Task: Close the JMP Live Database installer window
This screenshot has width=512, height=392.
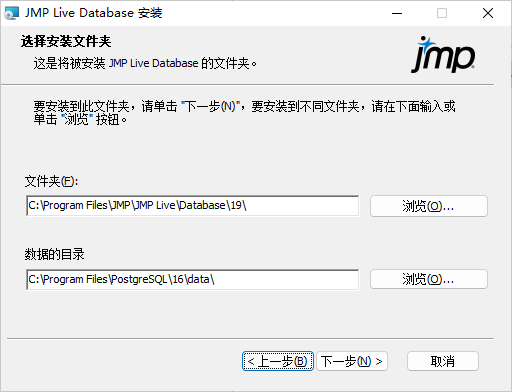Action: [x=488, y=13]
